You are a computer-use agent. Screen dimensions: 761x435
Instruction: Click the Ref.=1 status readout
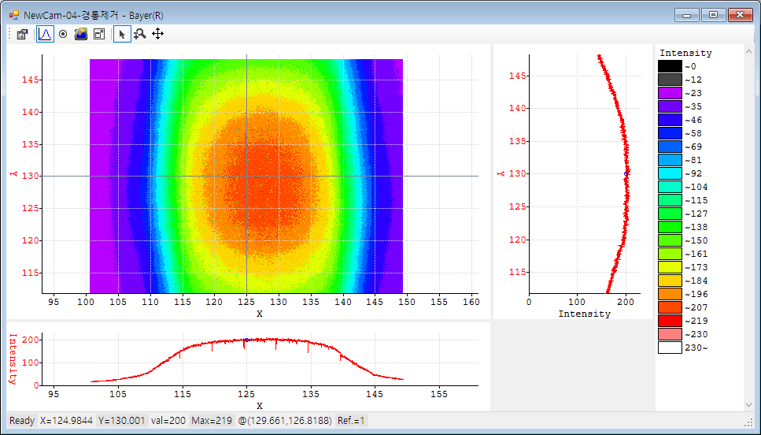click(x=351, y=420)
